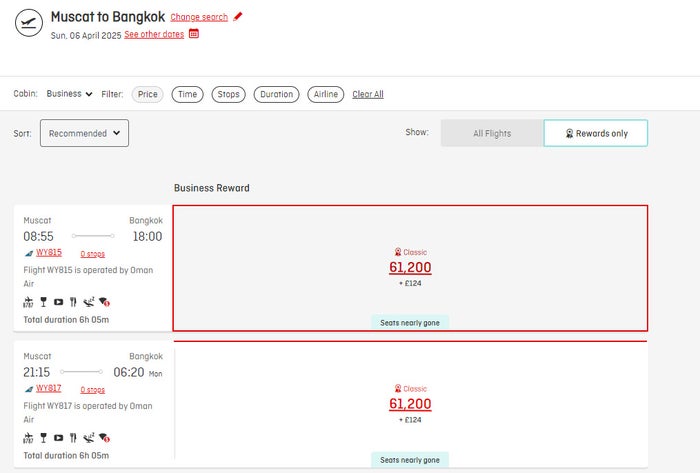Click the video entertainment icon for WY815
700x473 pixels.
point(58,302)
